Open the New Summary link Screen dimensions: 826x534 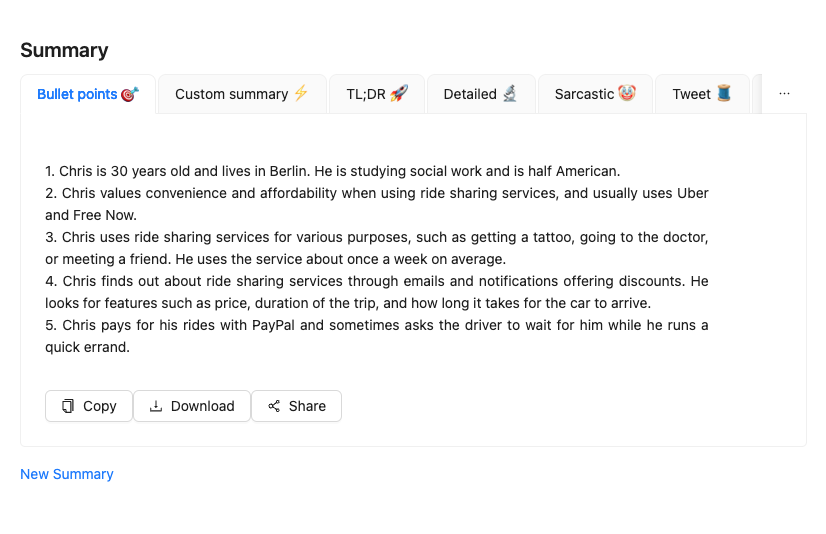coord(67,474)
